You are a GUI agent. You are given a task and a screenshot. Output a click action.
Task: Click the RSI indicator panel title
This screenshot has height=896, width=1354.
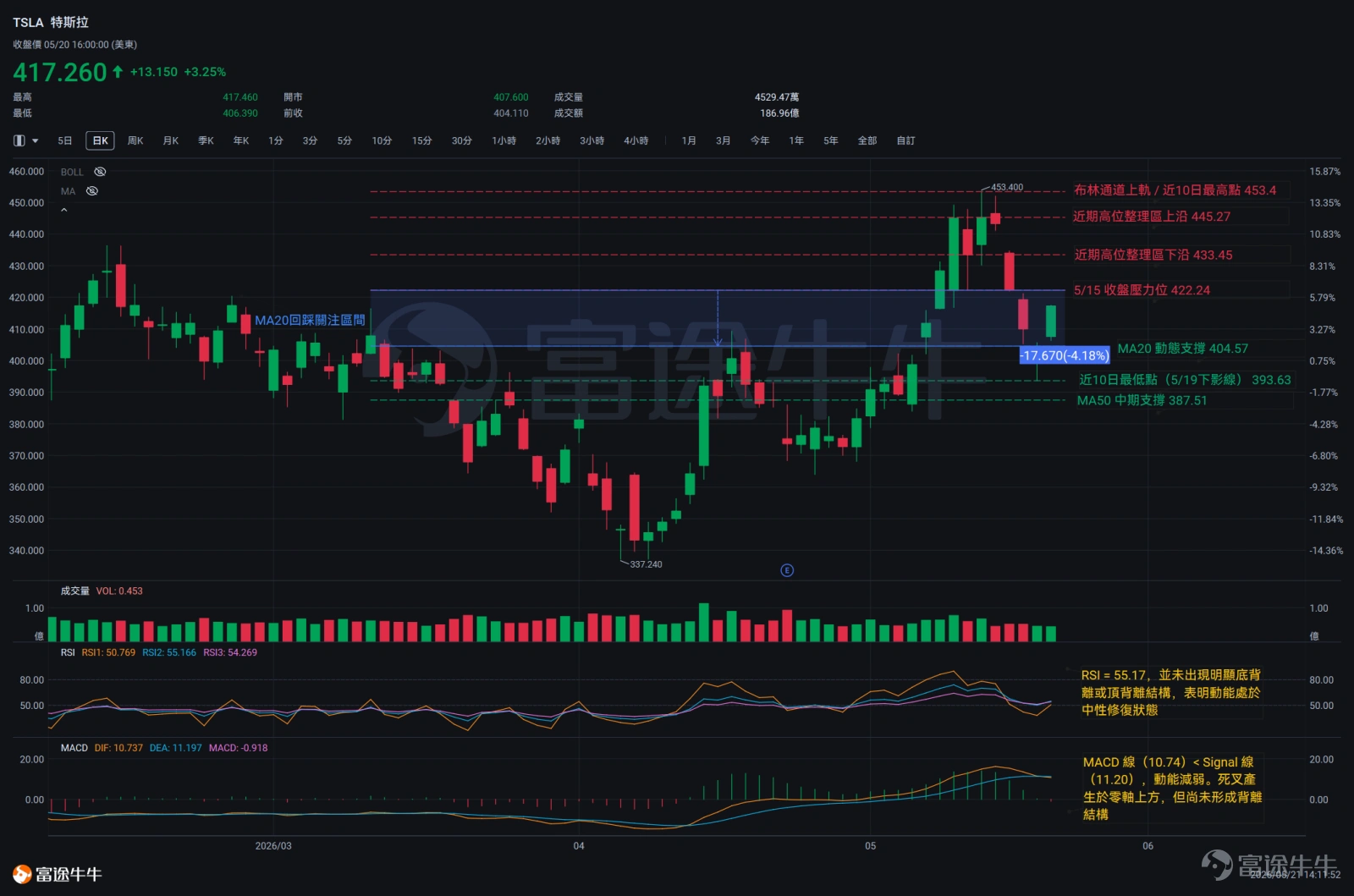pos(68,652)
